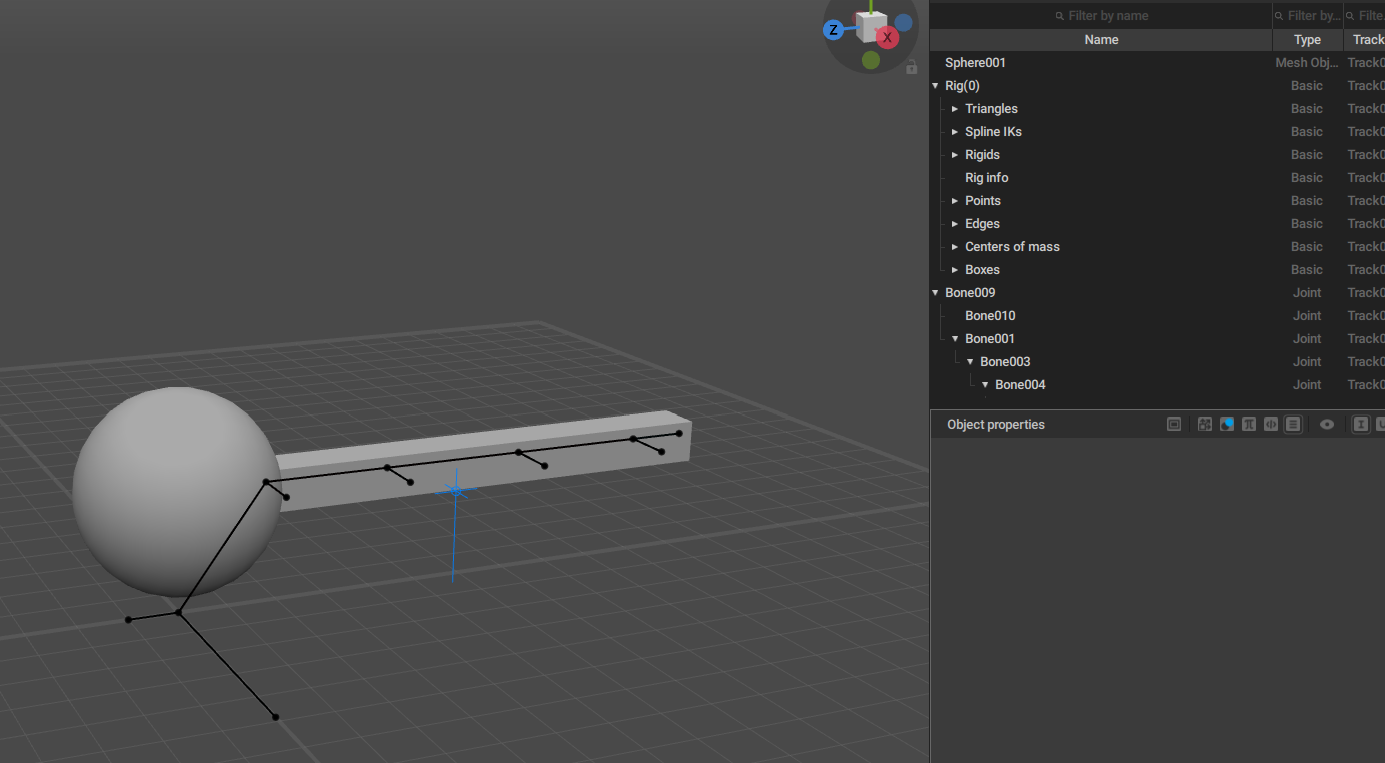
Task: Sort by the Track column header
Action: (1366, 40)
